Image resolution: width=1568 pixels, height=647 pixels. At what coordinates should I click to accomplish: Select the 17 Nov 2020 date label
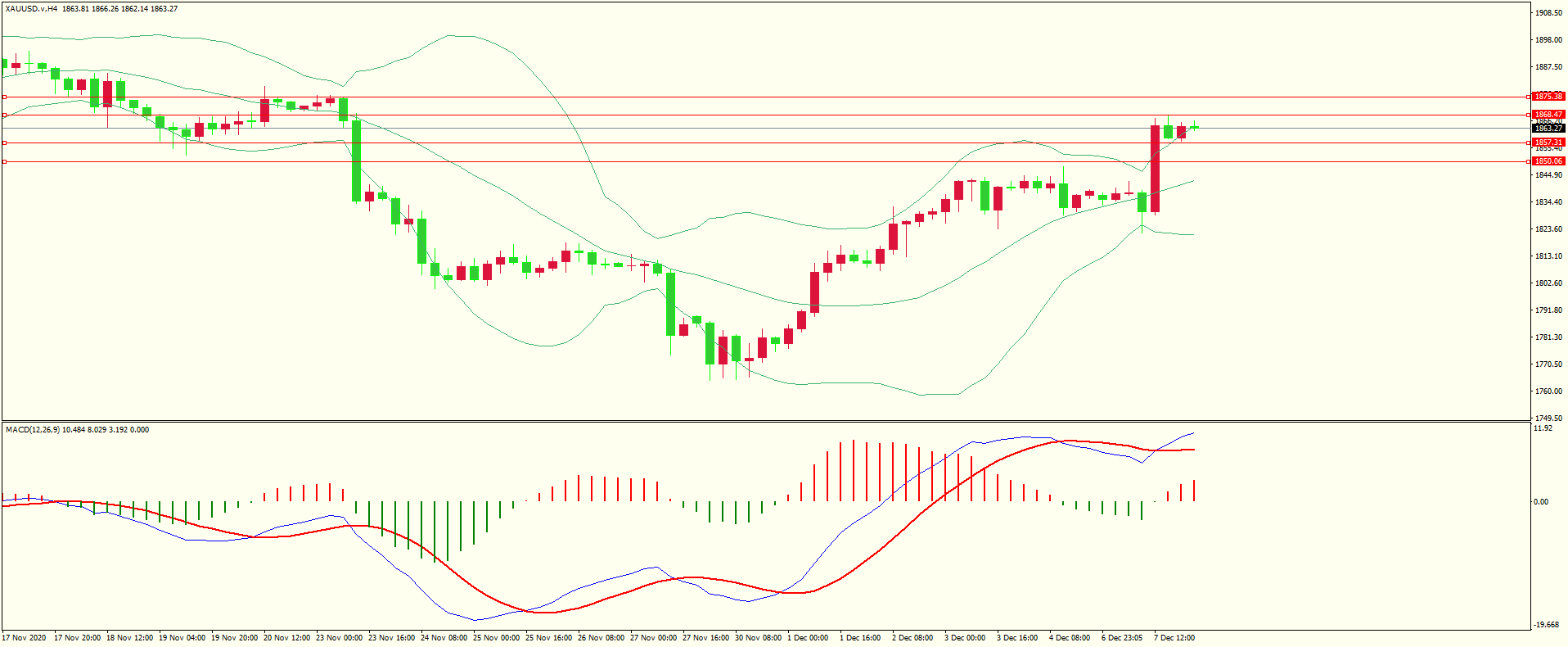point(25,638)
